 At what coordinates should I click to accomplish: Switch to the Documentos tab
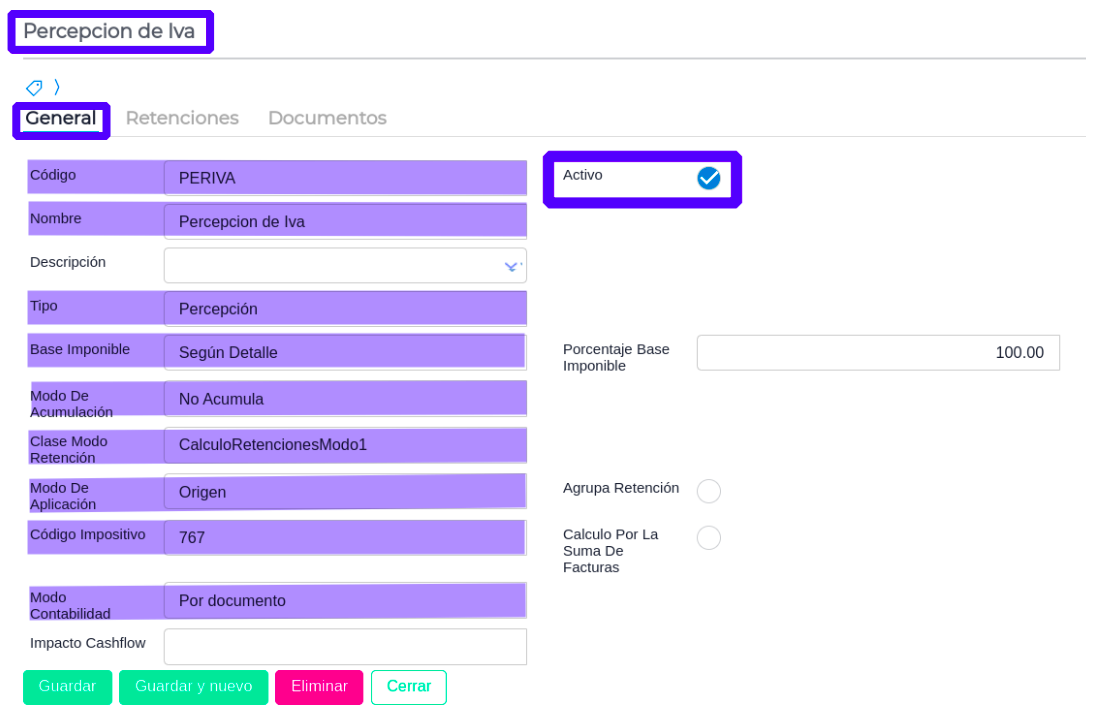coord(327,118)
